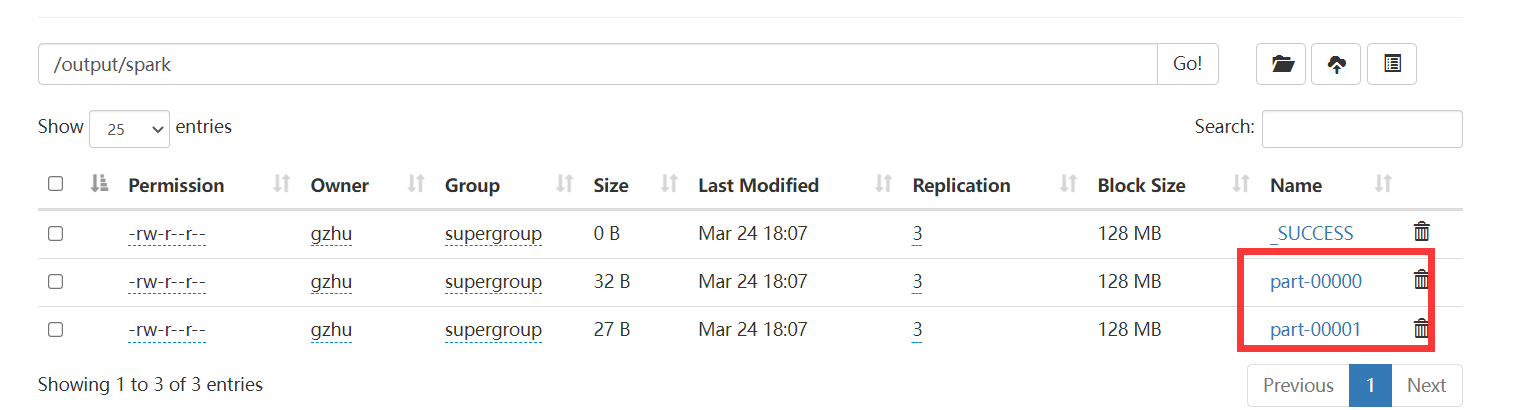Go to page 1 in pagination
Screen dimensions: 1520x410
[1371, 385]
